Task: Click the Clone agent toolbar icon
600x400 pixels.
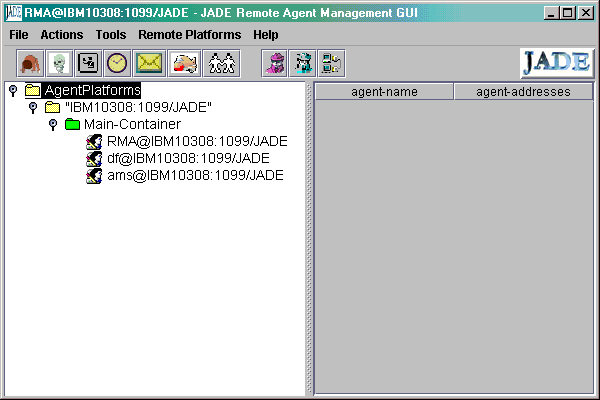Action: [88, 63]
